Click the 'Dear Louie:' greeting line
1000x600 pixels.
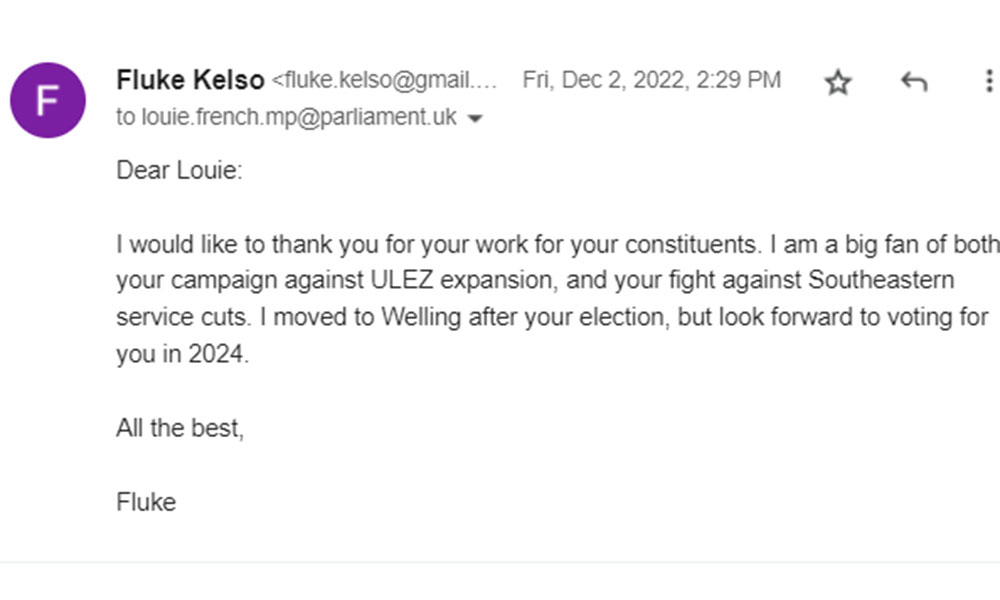180,170
